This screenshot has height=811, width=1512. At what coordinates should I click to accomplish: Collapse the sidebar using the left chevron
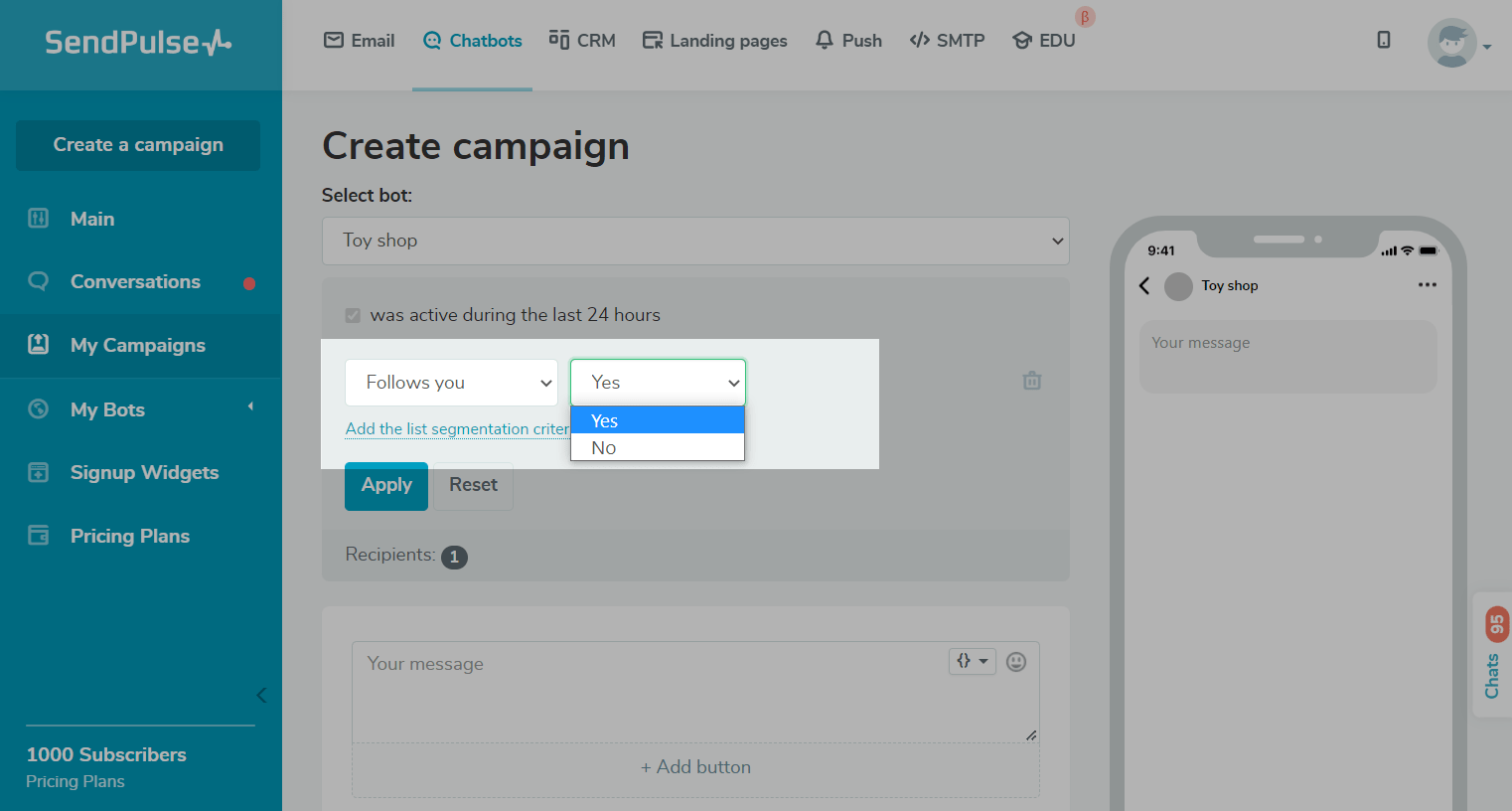pos(261,695)
